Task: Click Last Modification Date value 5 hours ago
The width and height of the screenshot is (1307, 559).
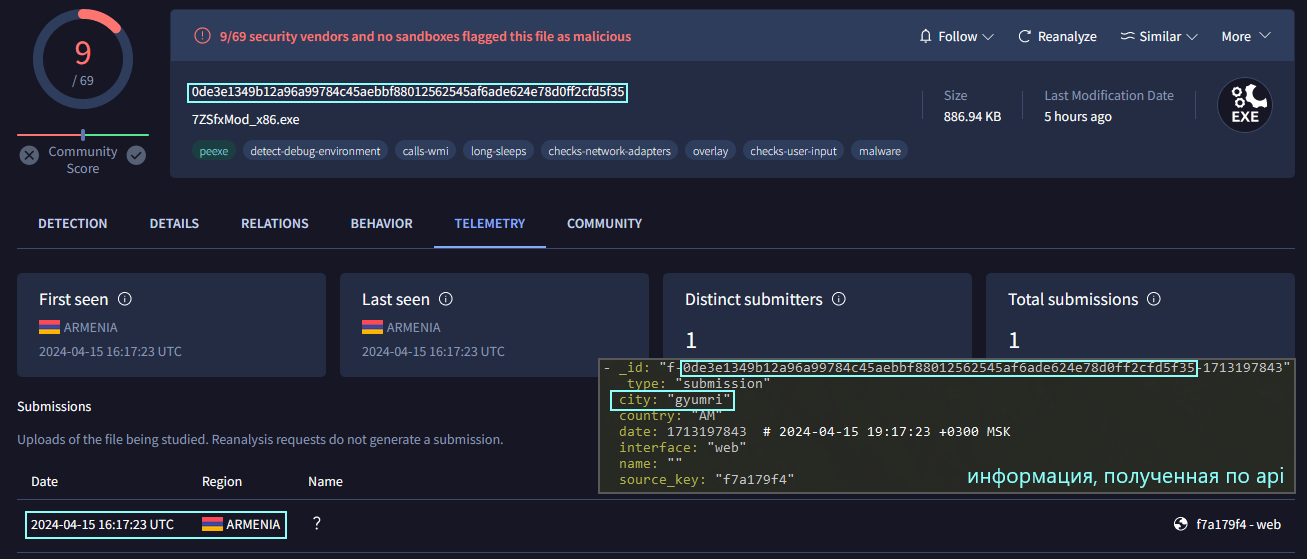Action: 1078,116
